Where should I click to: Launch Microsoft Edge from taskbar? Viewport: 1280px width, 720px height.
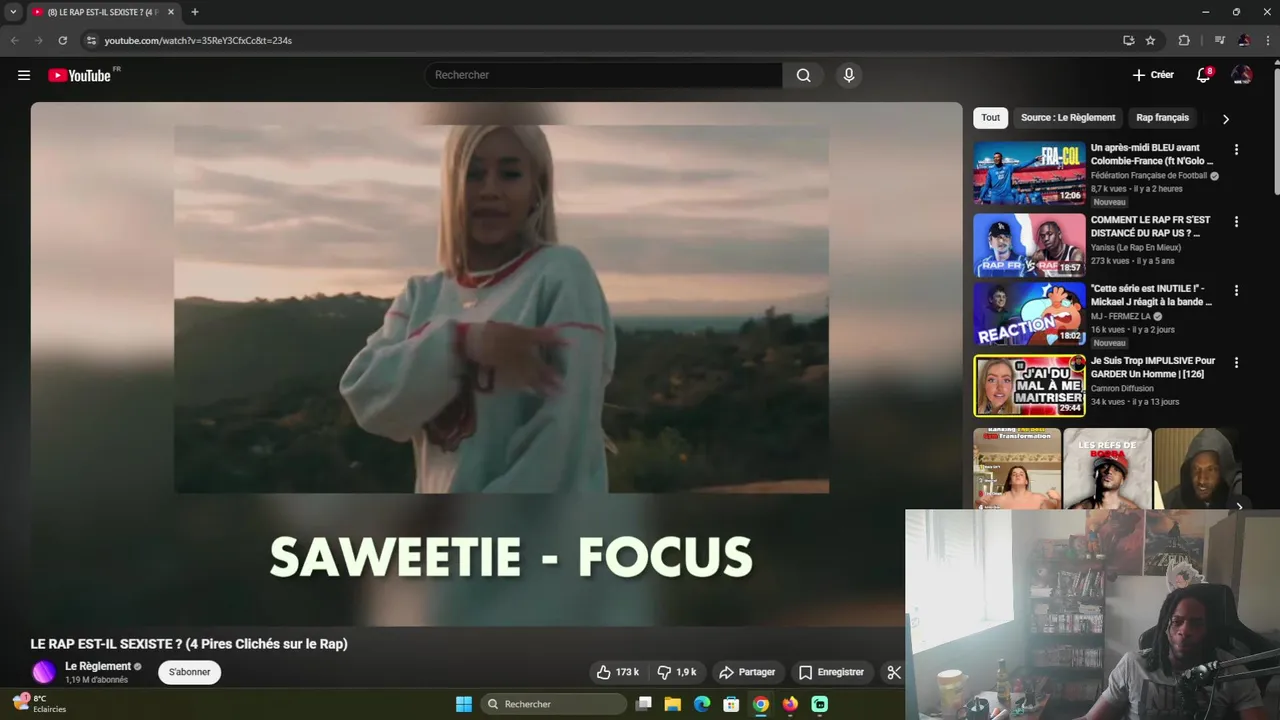pos(702,704)
